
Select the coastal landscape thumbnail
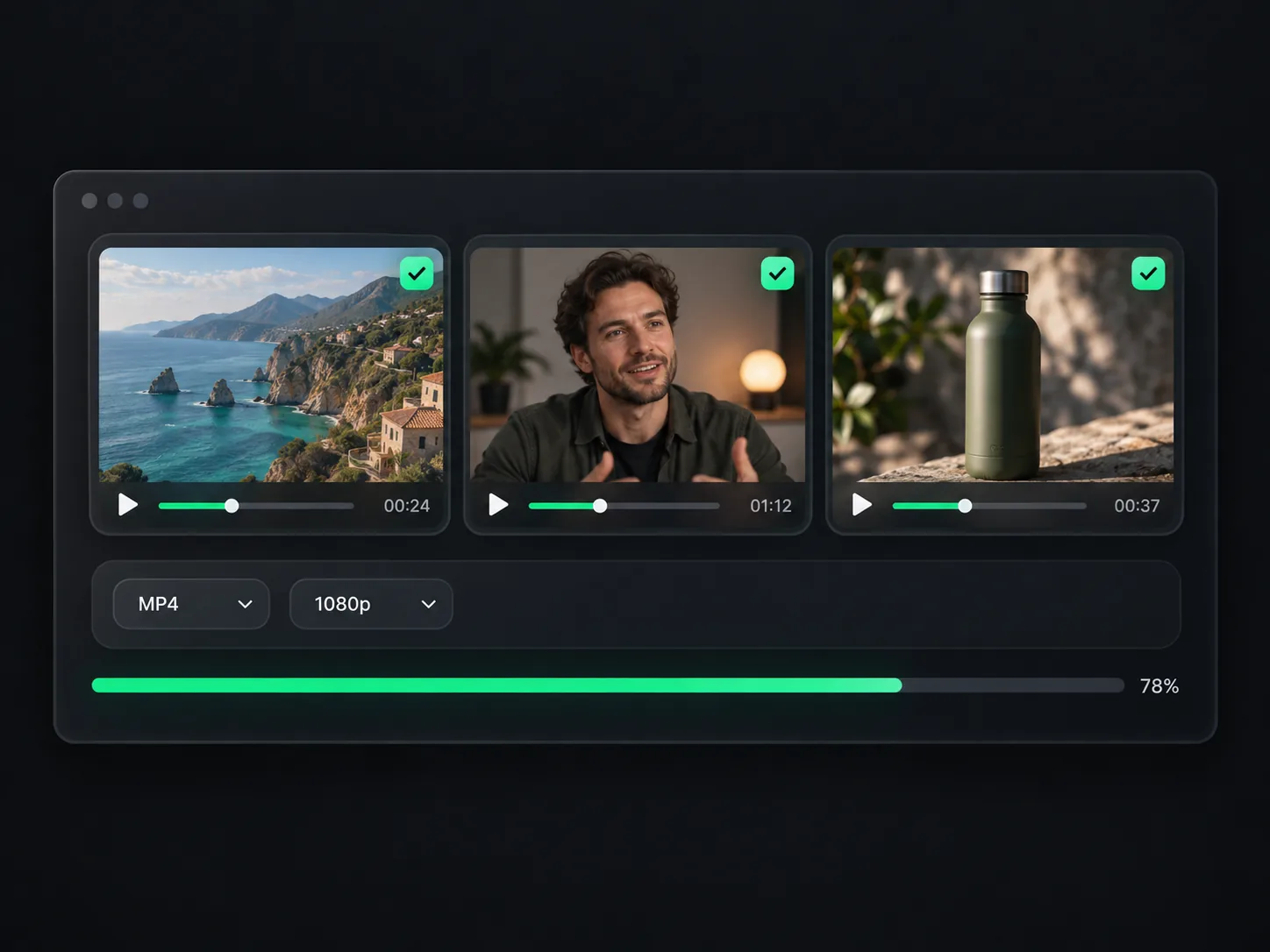click(271, 365)
